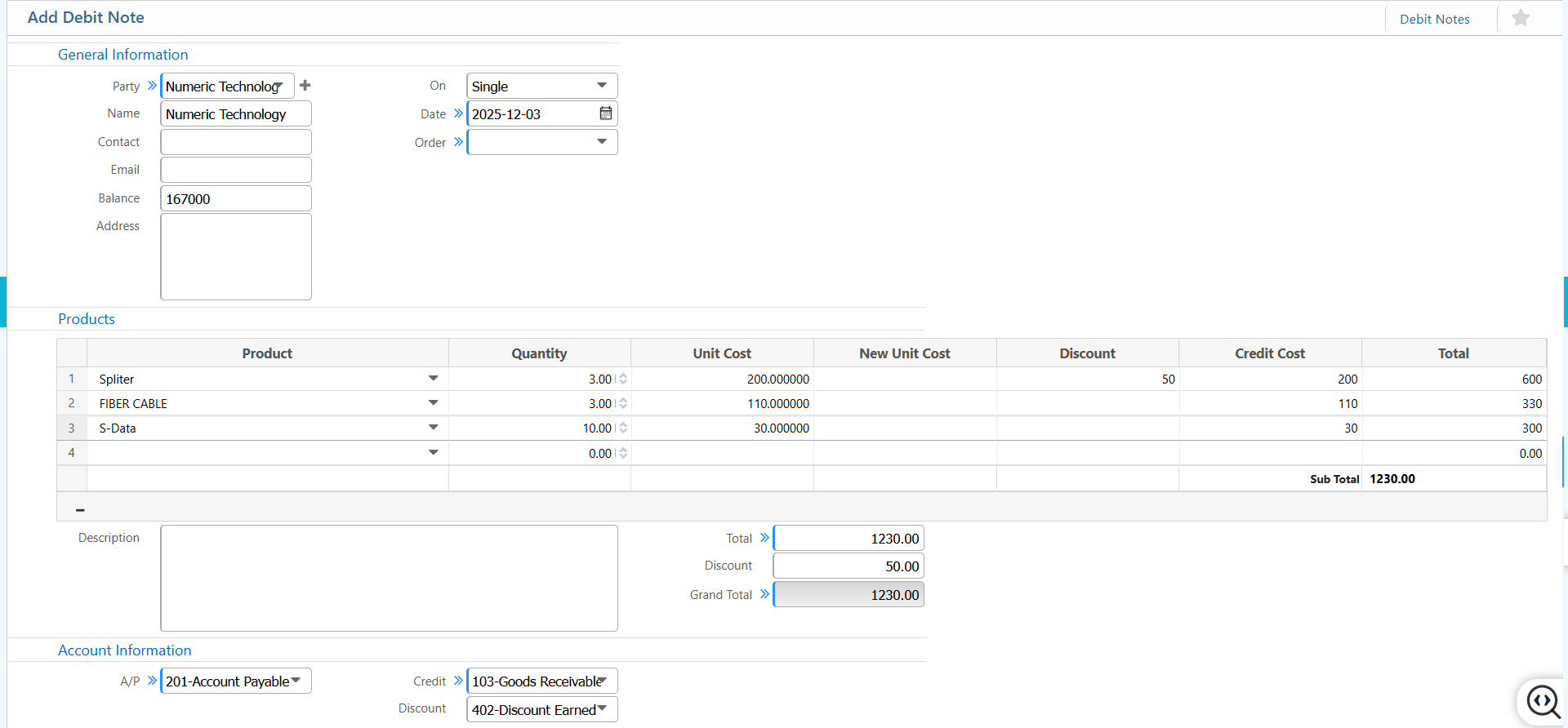Click the S-Data quantity spinner
The height and width of the screenshot is (728, 1568).
coord(623,428)
